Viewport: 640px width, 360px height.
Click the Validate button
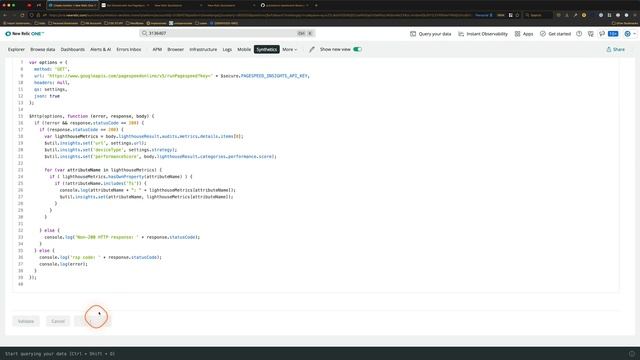point(26,321)
